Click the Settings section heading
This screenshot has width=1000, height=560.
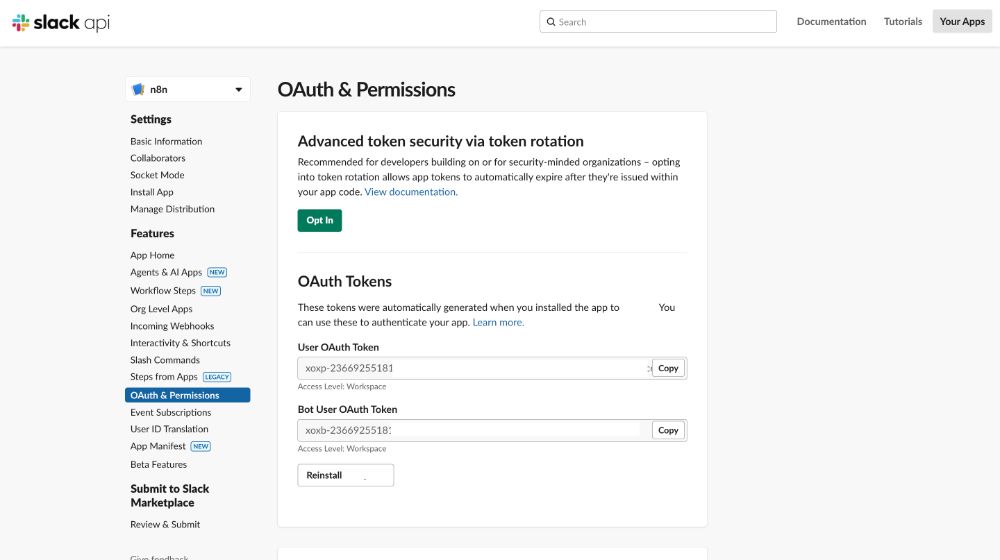coord(151,119)
